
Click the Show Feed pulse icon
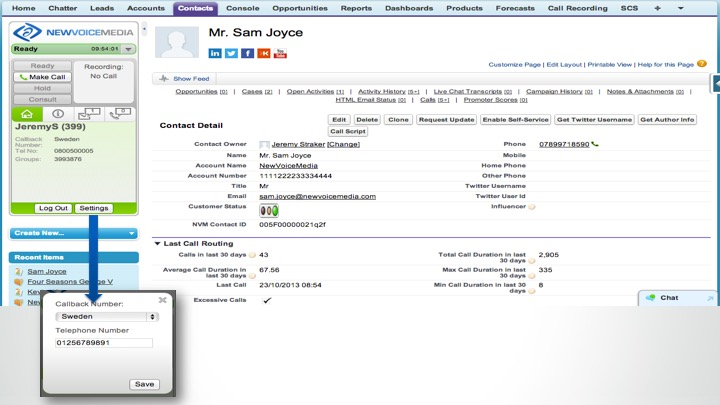click(x=164, y=79)
